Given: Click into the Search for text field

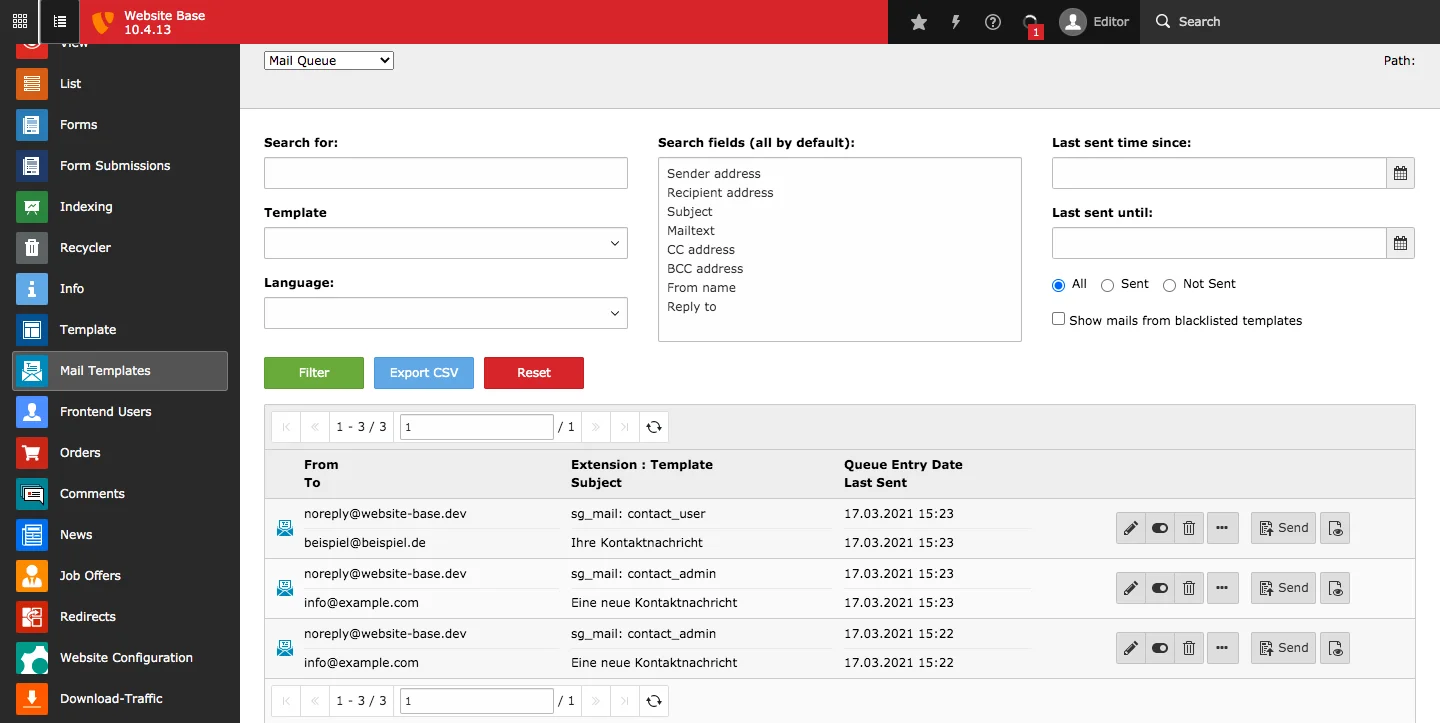Looking at the screenshot, I should [x=445, y=173].
